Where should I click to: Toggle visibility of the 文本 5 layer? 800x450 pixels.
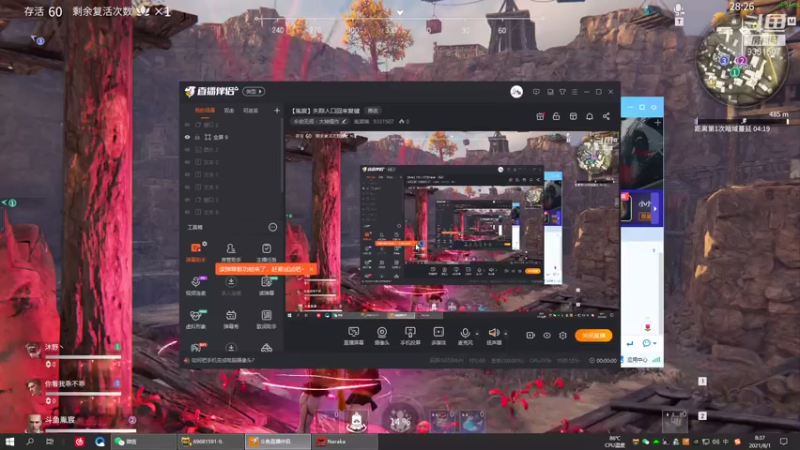(x=187, y=187)
